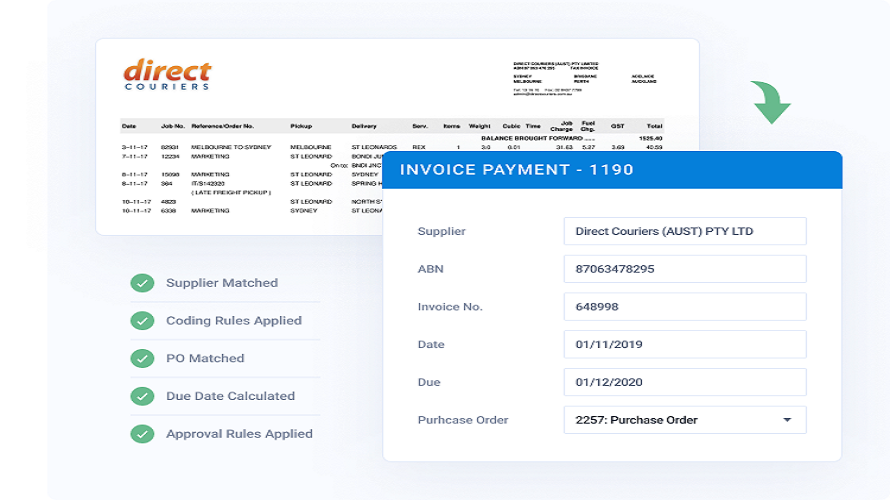
Task: Click 'MELBOURNE TO SYDNEY' reference cell
Action: click(x=231, y=147)
